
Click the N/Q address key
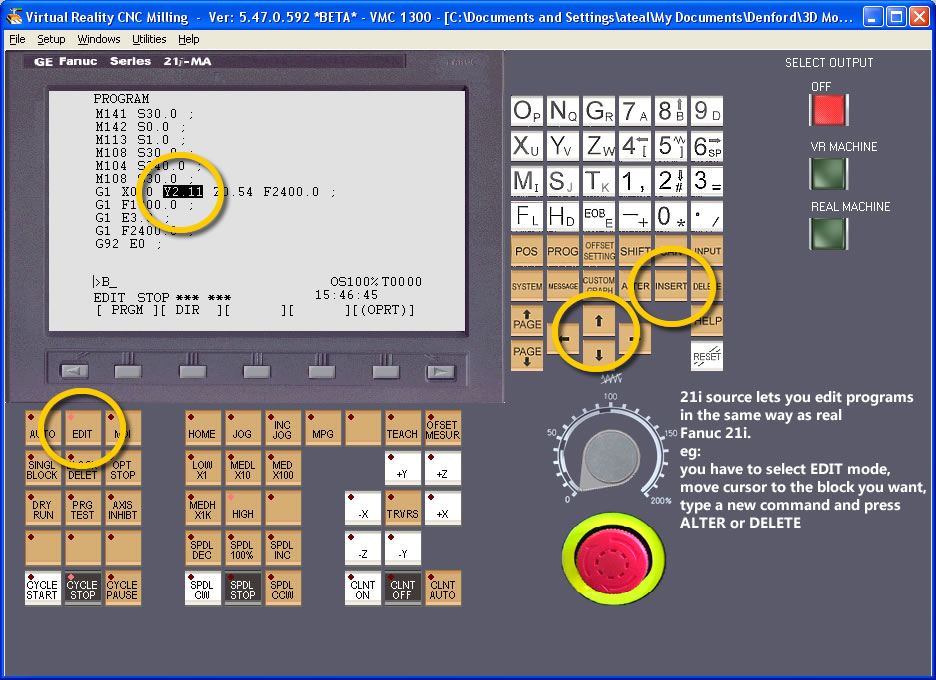pyautogui.click(x=562, y=111)
